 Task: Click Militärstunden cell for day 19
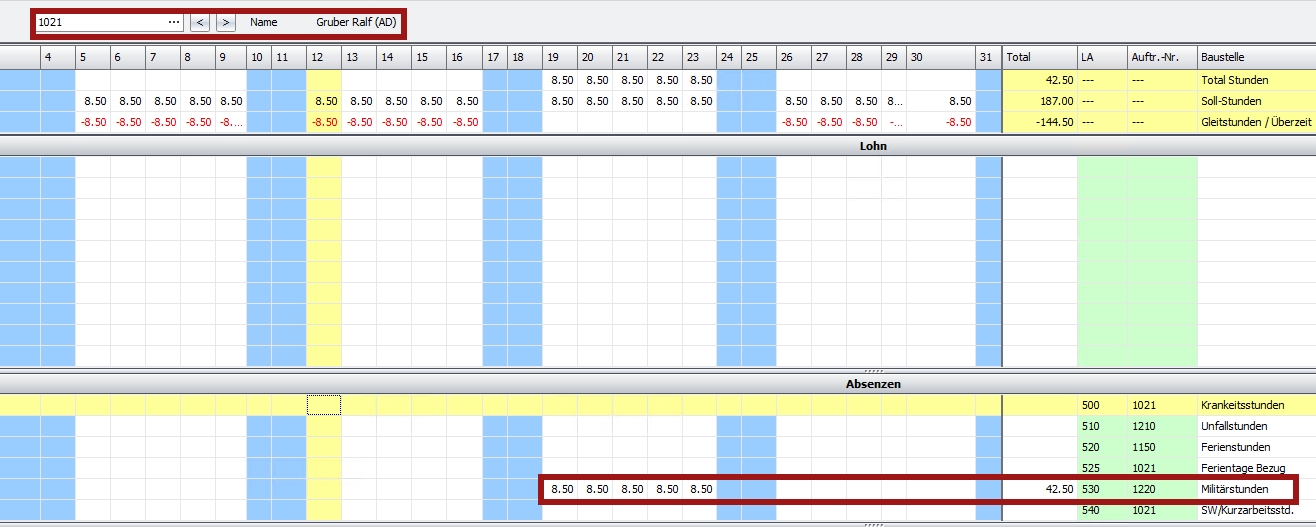(561, 490)
